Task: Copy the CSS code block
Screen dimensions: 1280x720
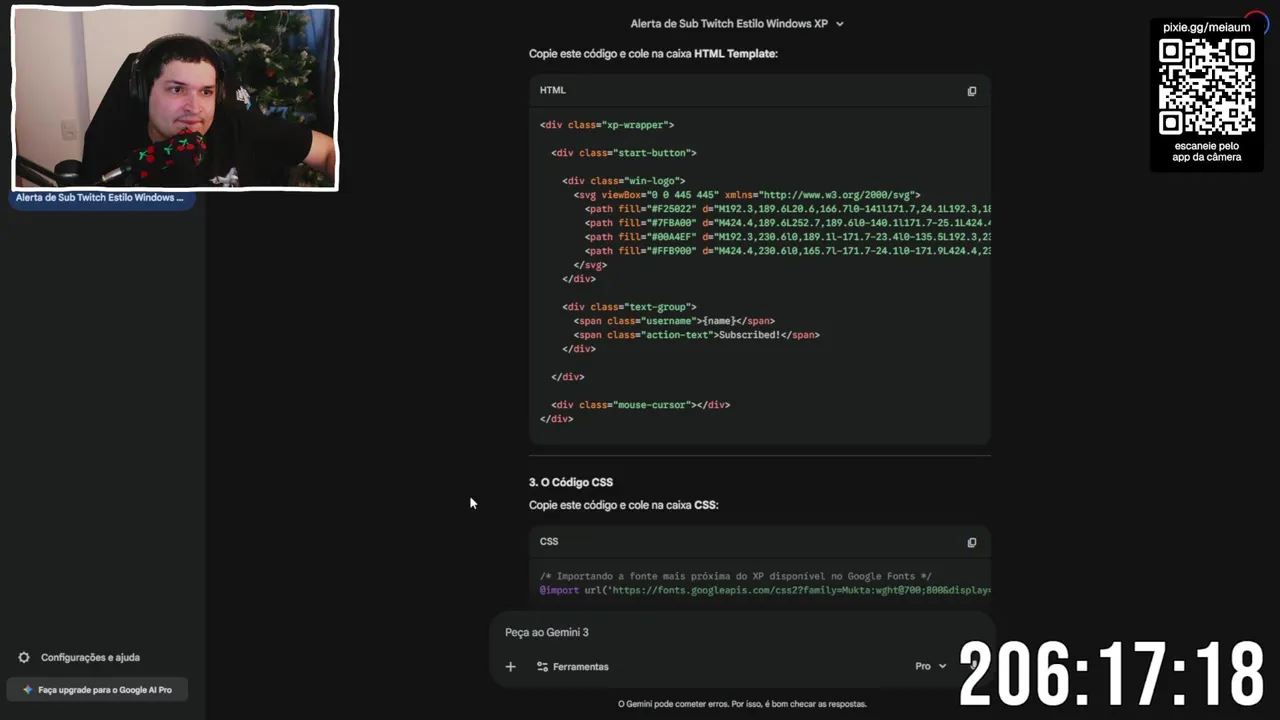Action: coord(971,542)
